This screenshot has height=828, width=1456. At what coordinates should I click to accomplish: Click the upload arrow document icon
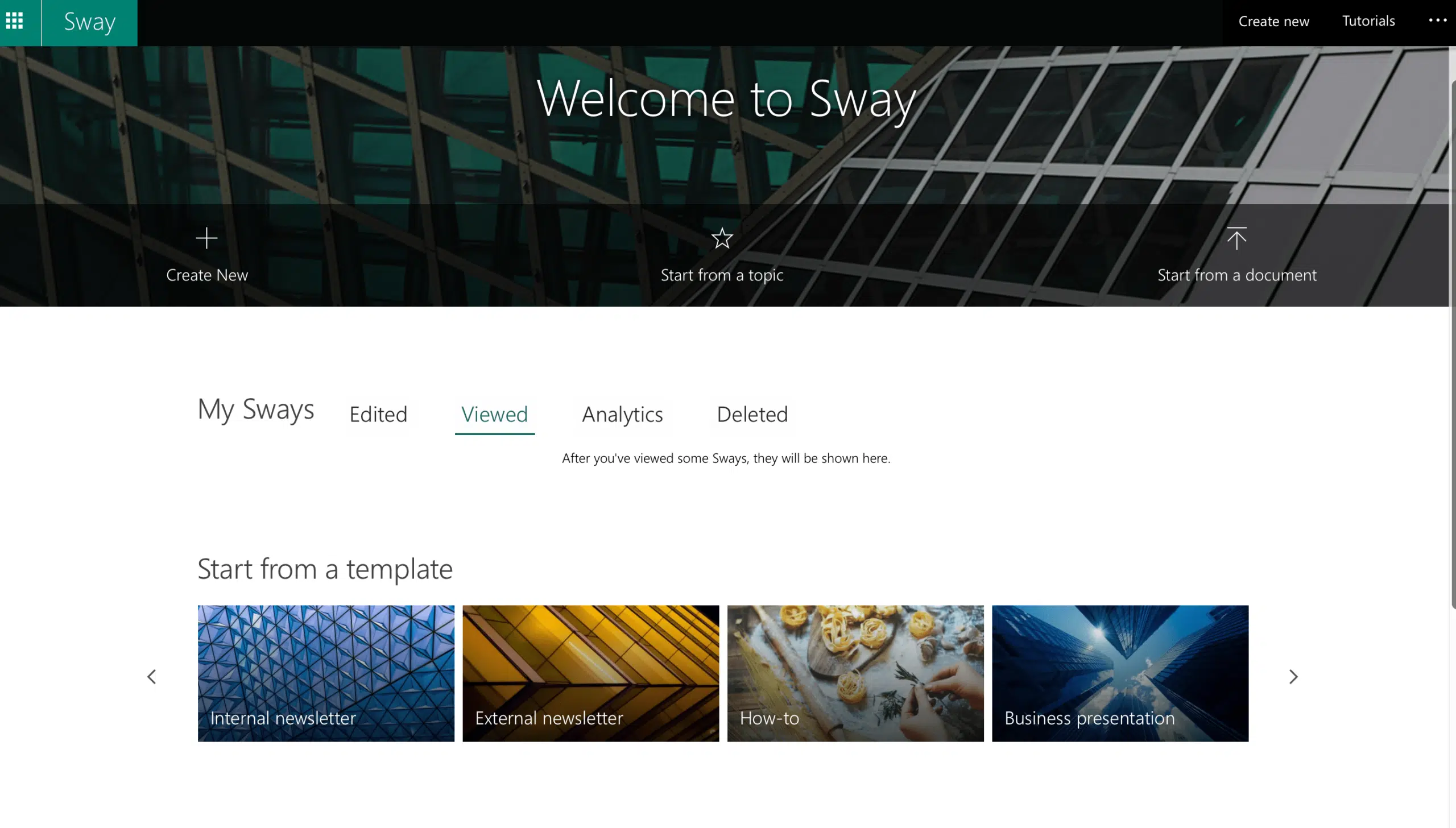point(1236,238)
